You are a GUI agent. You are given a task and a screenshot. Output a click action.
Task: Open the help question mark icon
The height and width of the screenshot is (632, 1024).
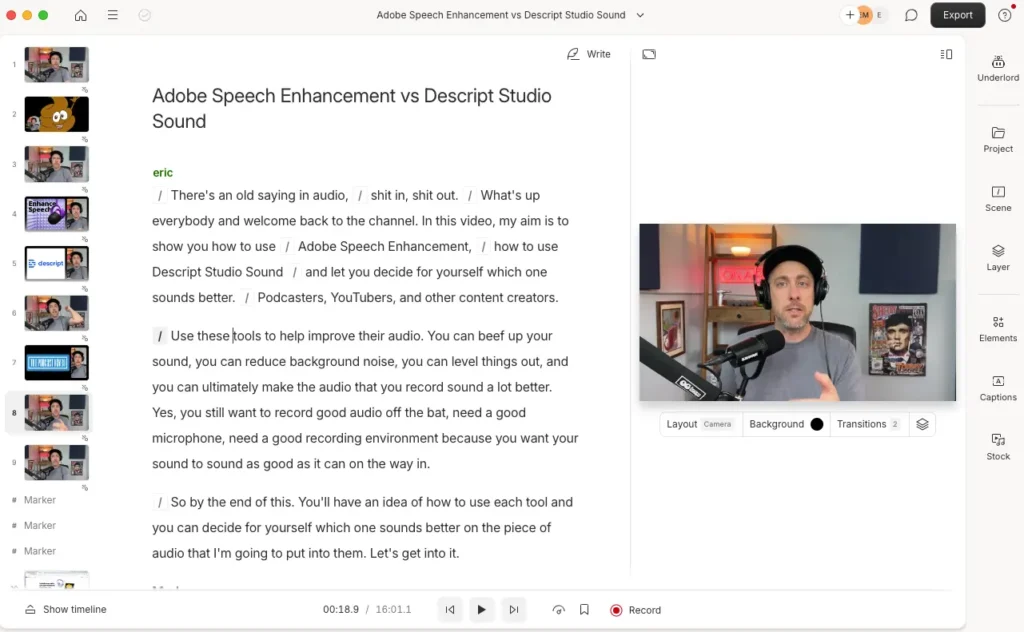point(1004,15)
